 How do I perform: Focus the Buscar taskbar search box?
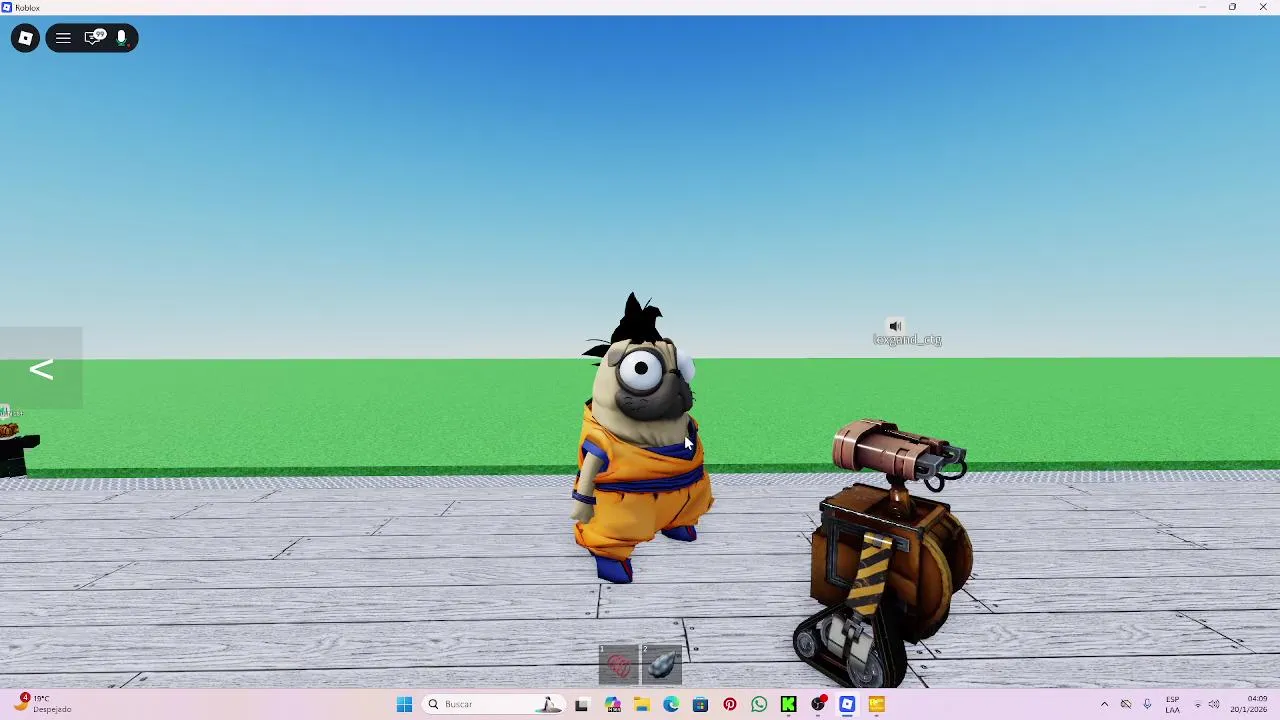click(x=493, y=704)
